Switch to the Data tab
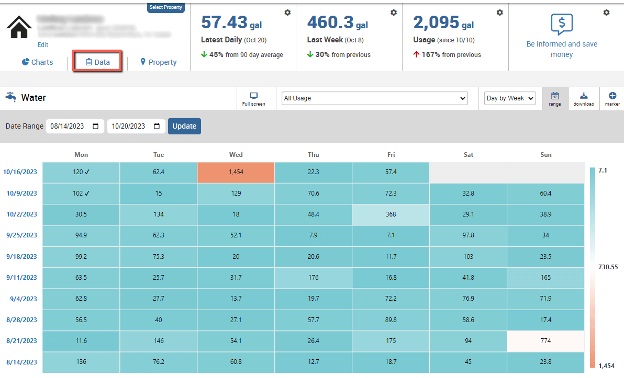 tap(98, 62)
